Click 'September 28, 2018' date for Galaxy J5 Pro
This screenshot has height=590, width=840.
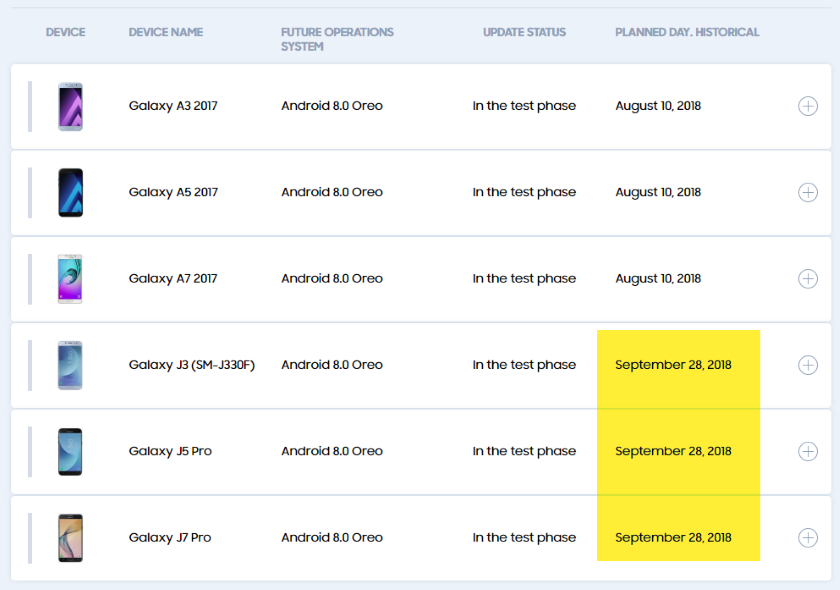coord(673,451)
